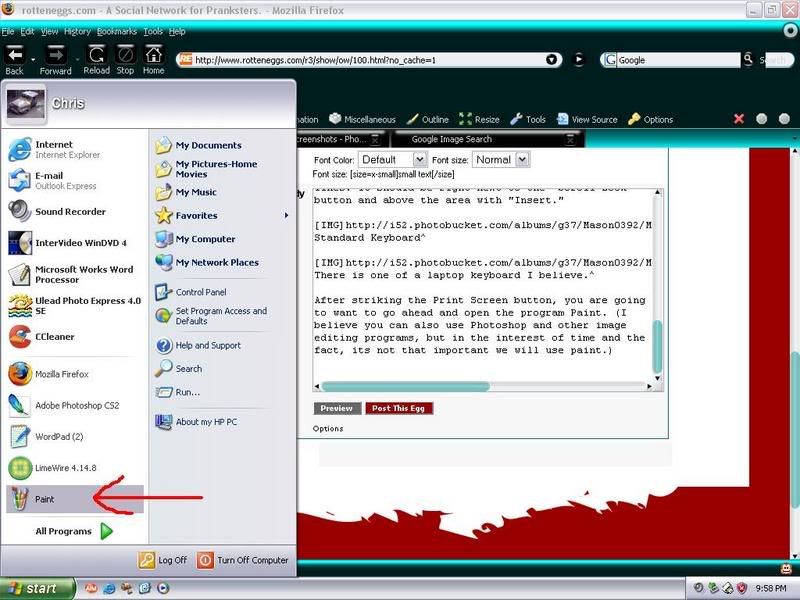Open the Bookmarks menu
The height and width of the screenshot is (600, 800).
click(x=117, y=32)
